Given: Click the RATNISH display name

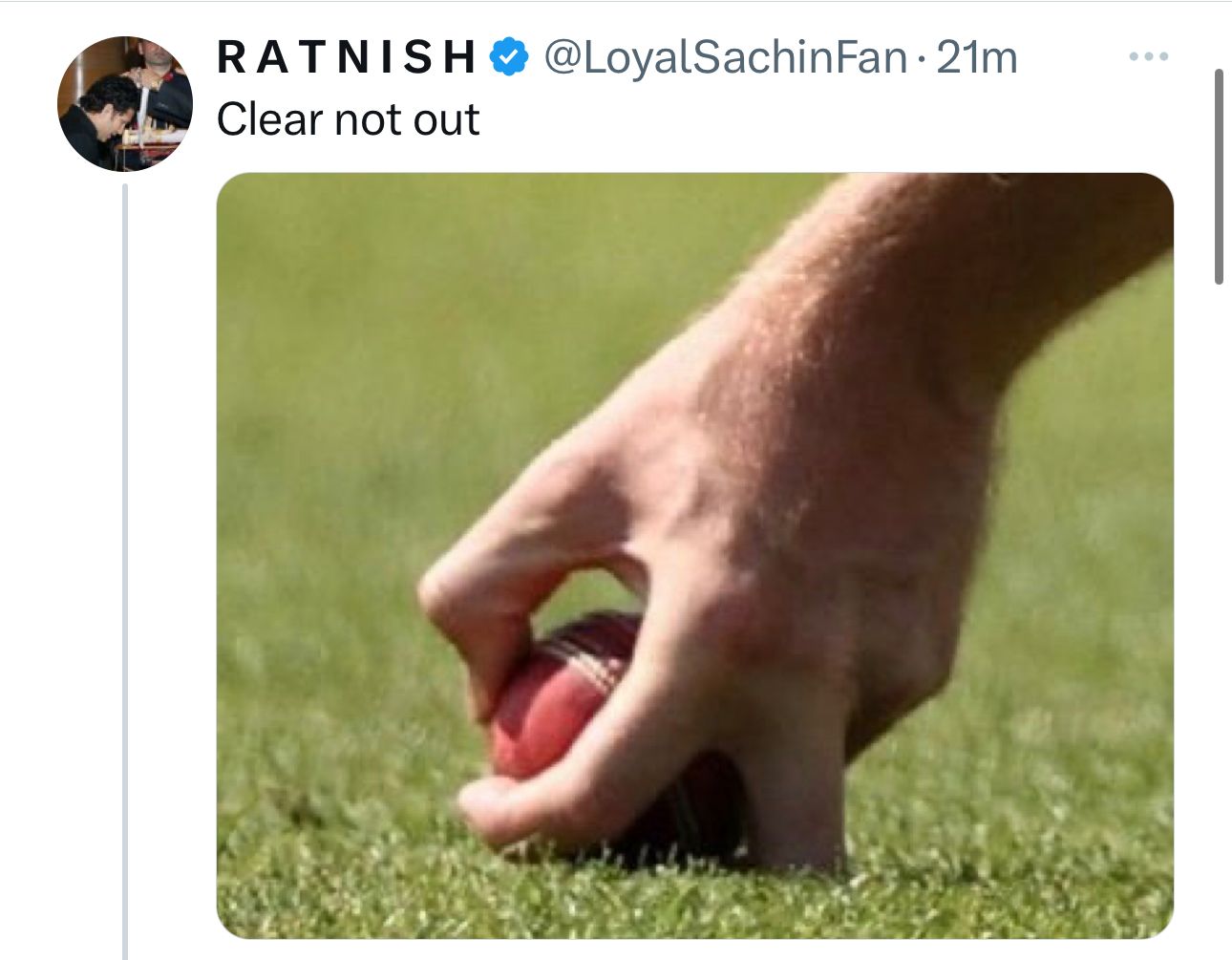Looking at the screenshot, I should (x=347, y=57).
